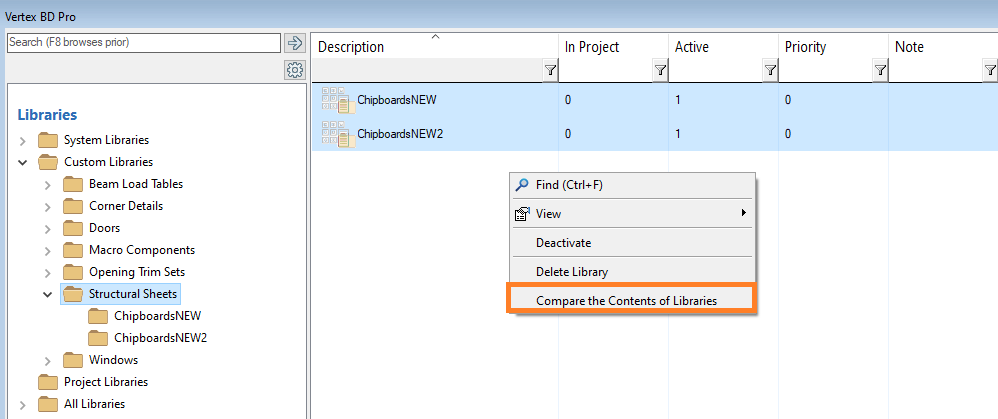Expand the Windows folder node
Image resolution: width=998 pixels, height=419 pixels.
click(47, 360)
